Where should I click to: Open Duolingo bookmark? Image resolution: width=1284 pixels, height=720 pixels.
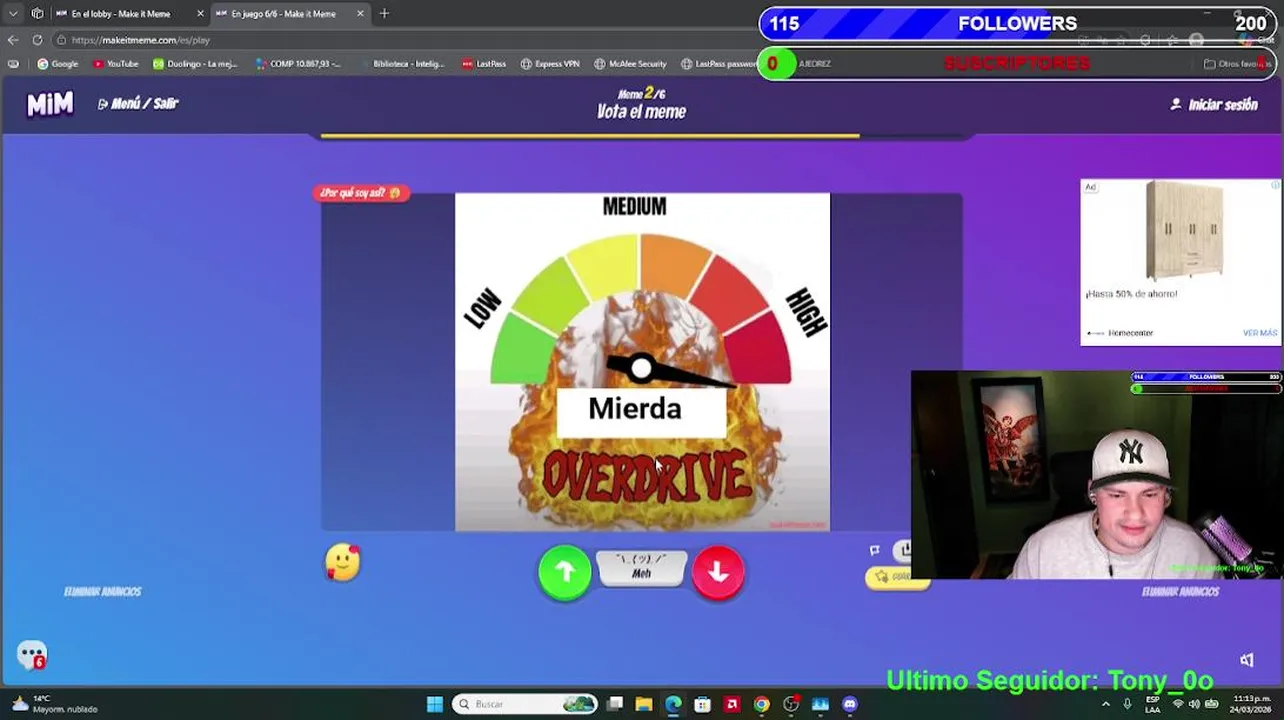(195, 64)
